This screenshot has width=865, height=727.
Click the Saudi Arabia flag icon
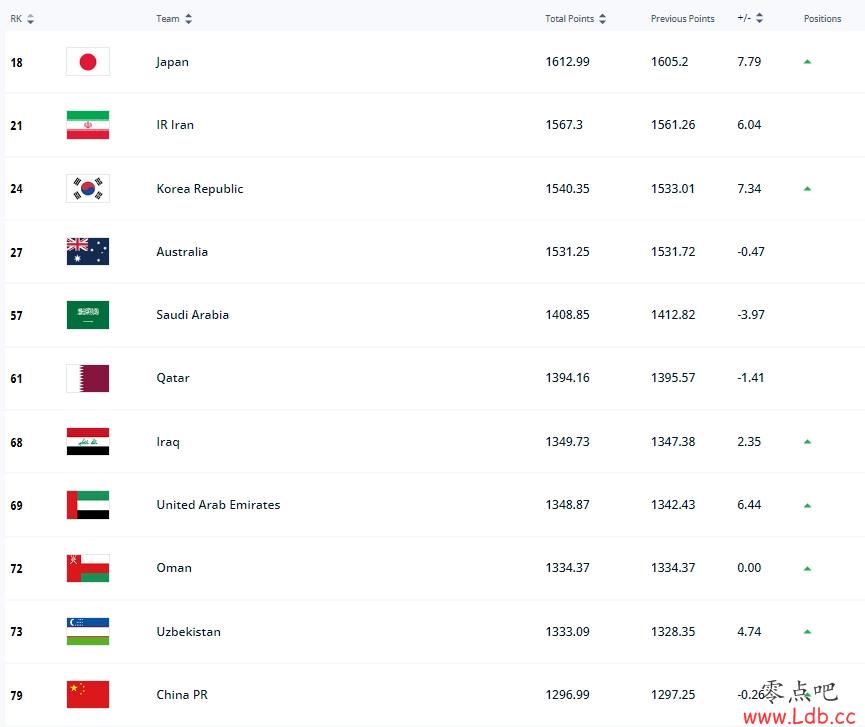[x=88, y=314]
